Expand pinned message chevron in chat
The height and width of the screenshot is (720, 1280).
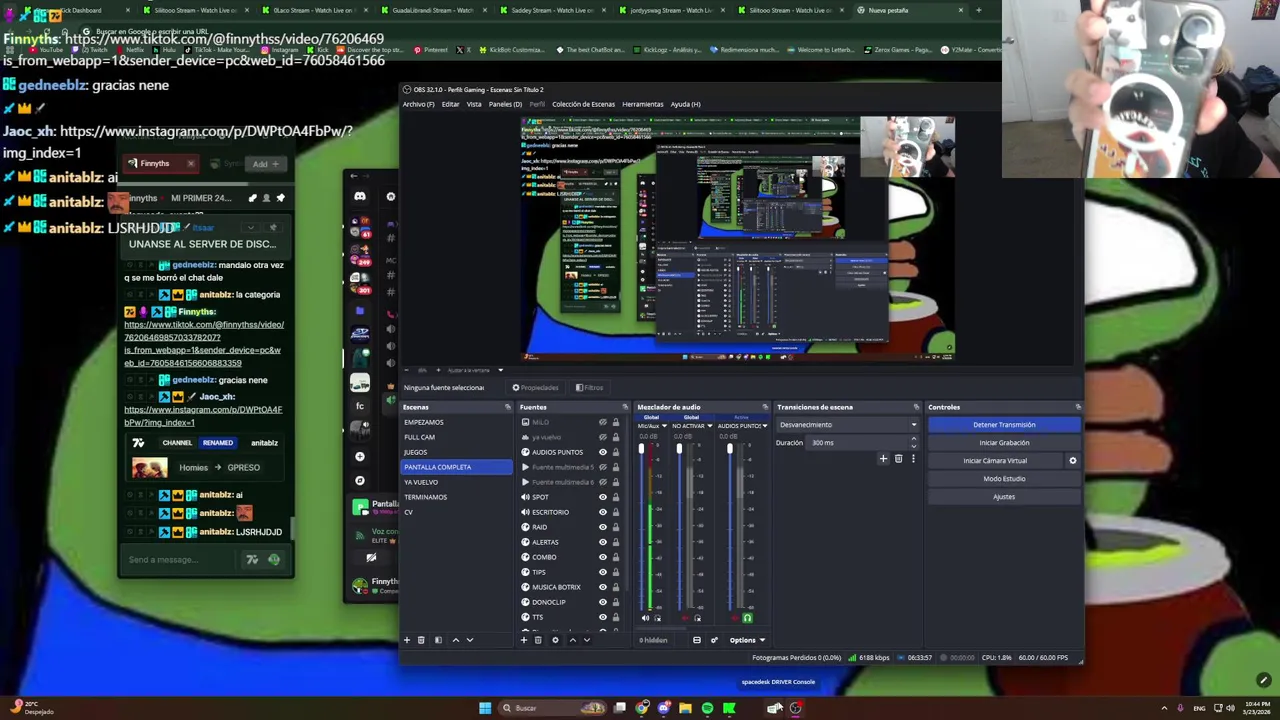[250, 228]
